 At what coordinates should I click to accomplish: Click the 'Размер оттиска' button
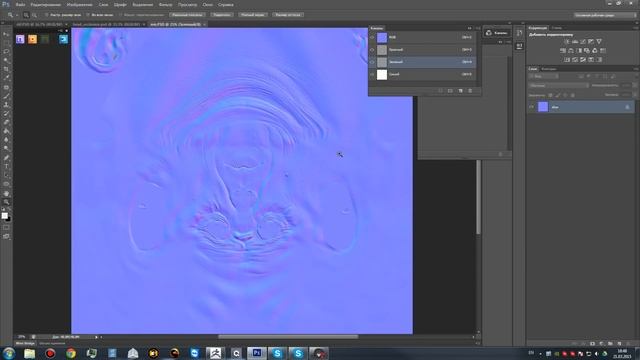coord(288,15)
